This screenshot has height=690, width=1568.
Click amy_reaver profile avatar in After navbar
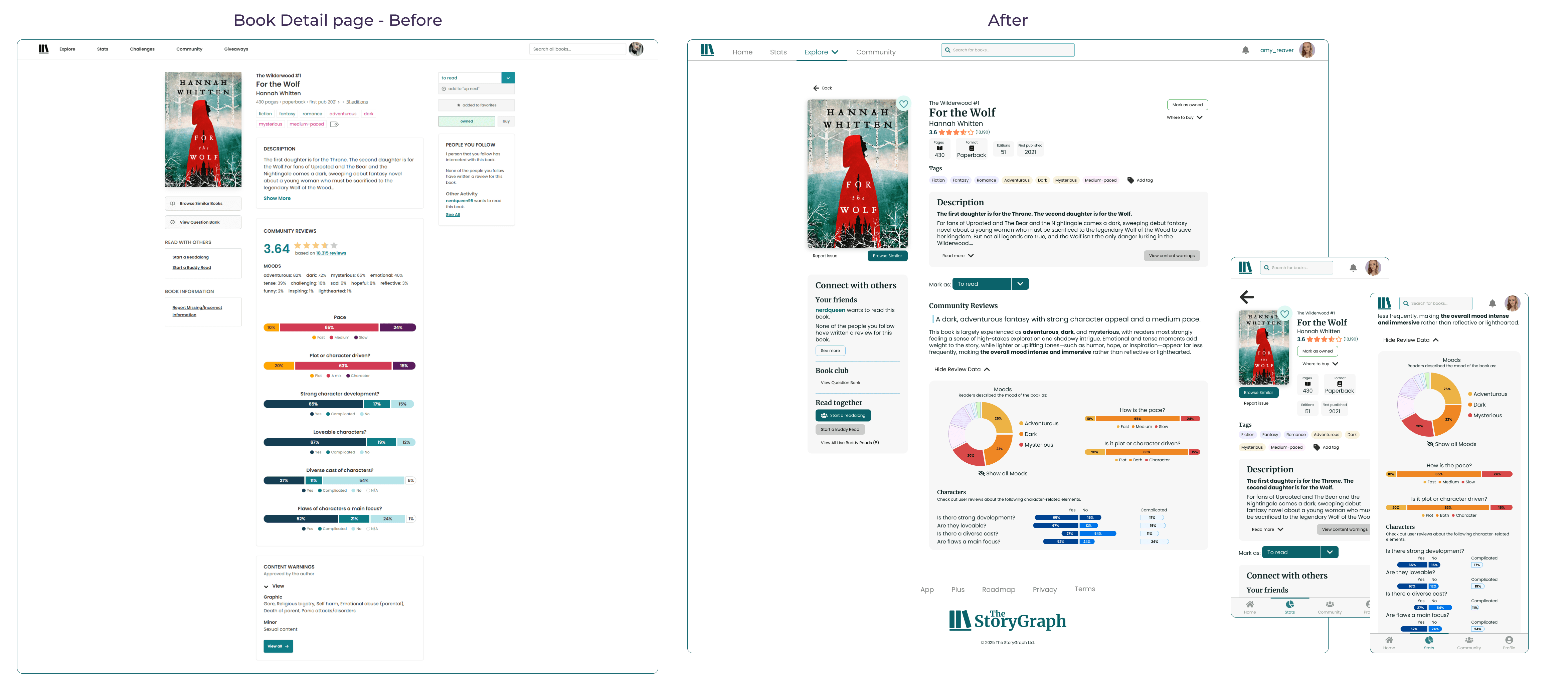coord(1307,50)
